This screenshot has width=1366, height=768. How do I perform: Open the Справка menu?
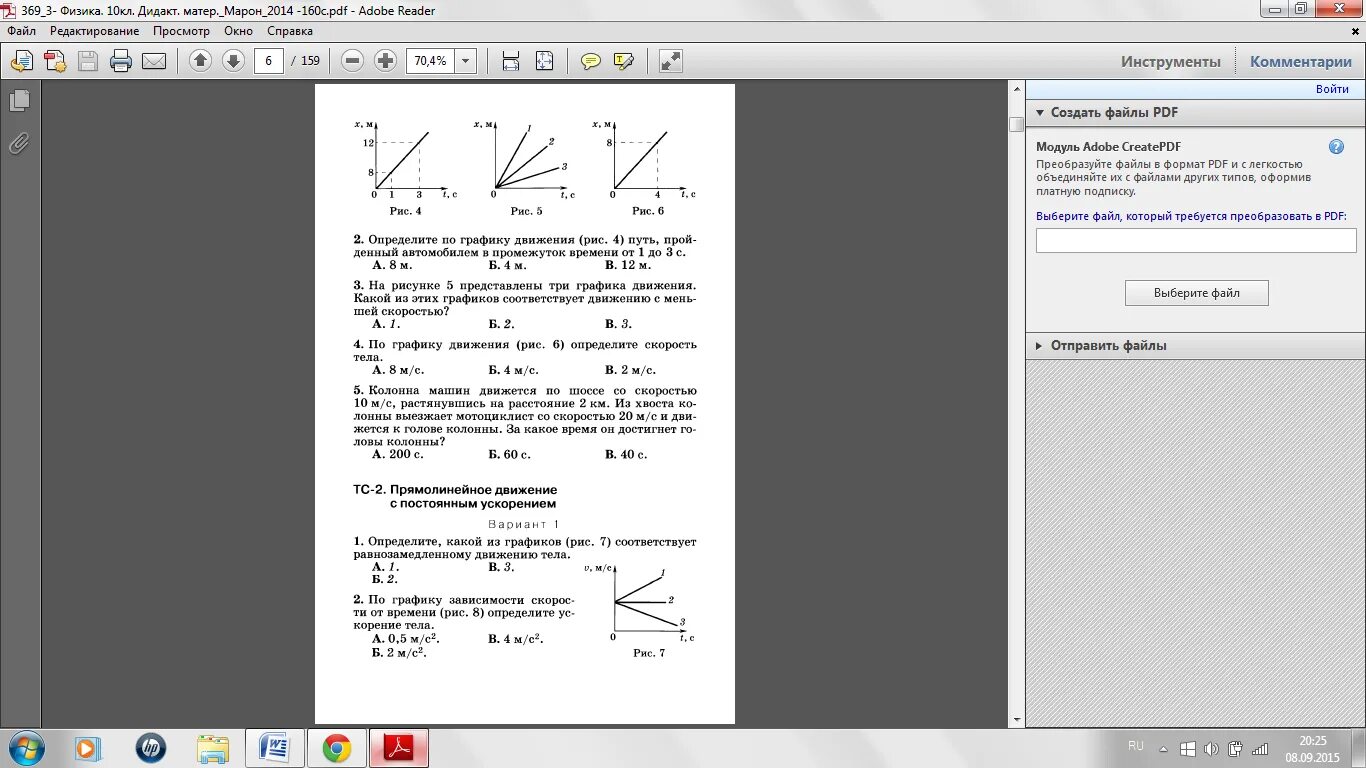pos(290,31)
